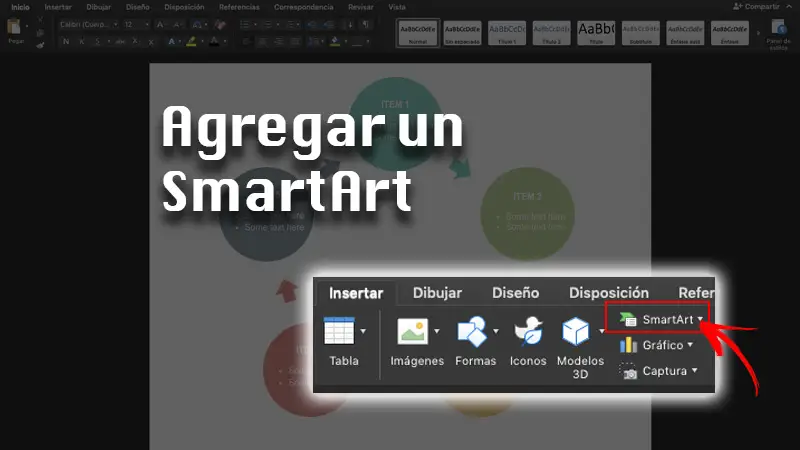Open Panel de estilos
The width and height of the screenshot is (800, 450).
778,34
